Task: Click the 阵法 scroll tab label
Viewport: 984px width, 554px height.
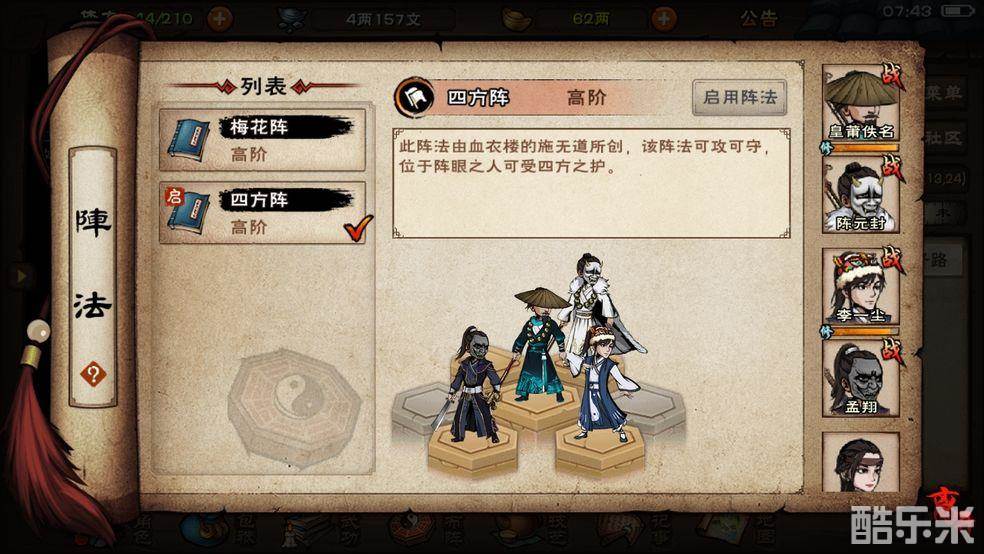Action: (x=93, y=265)
